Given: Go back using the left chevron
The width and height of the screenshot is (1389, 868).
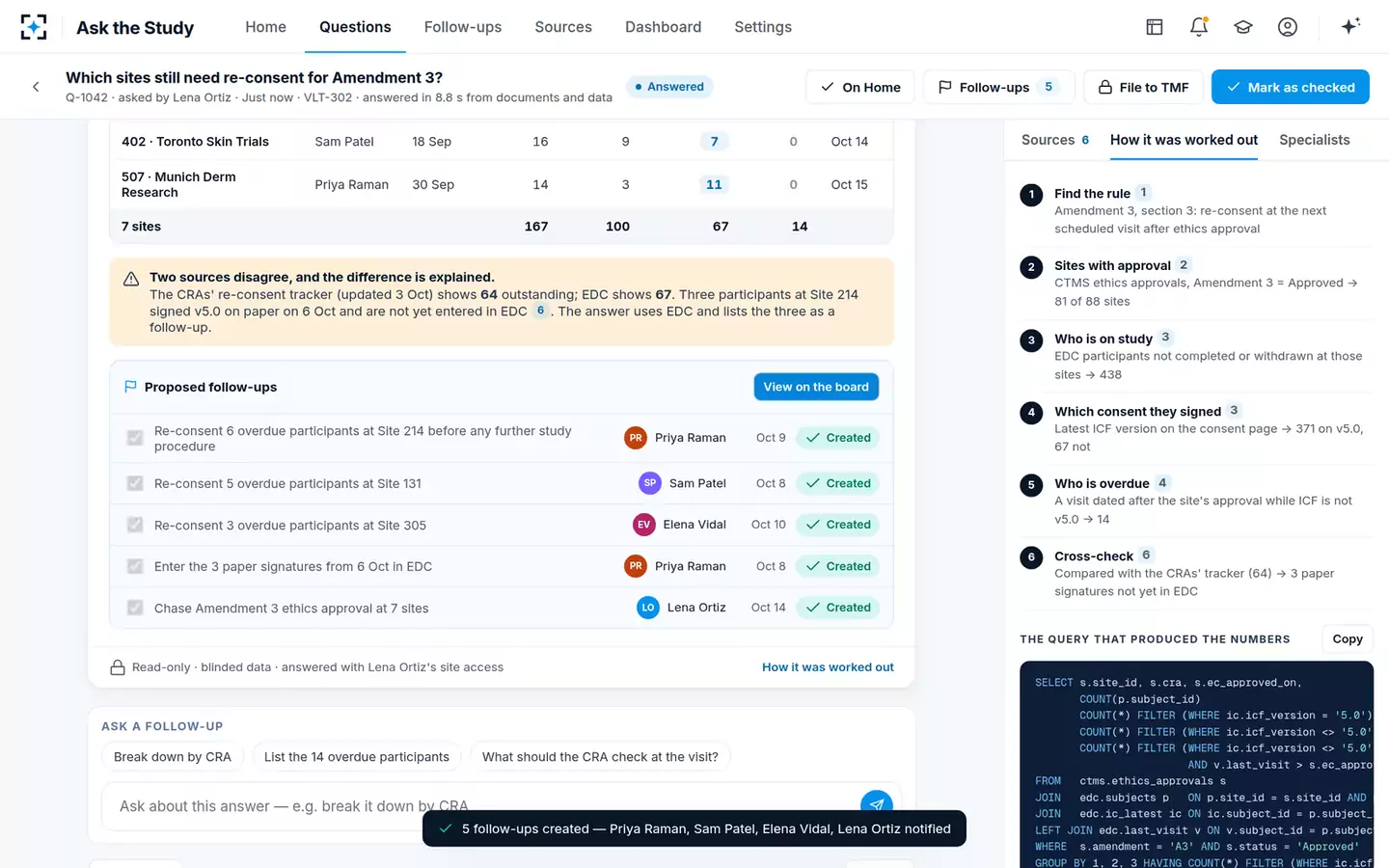Looking at the screenshot, I should tap(36, 87).
